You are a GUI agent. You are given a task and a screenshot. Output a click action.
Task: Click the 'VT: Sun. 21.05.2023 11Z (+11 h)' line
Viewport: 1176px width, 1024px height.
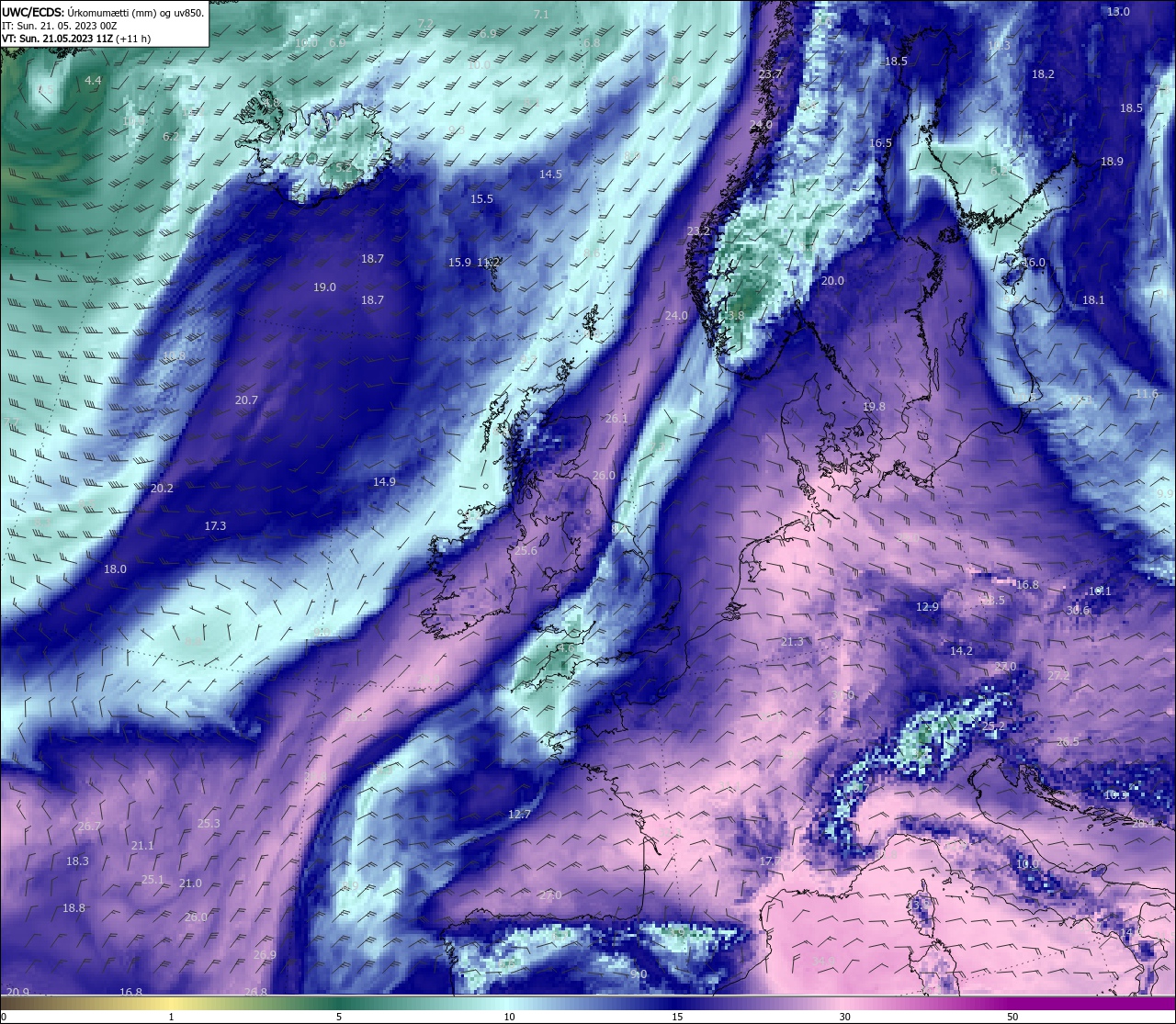click(x=76, y=39)
